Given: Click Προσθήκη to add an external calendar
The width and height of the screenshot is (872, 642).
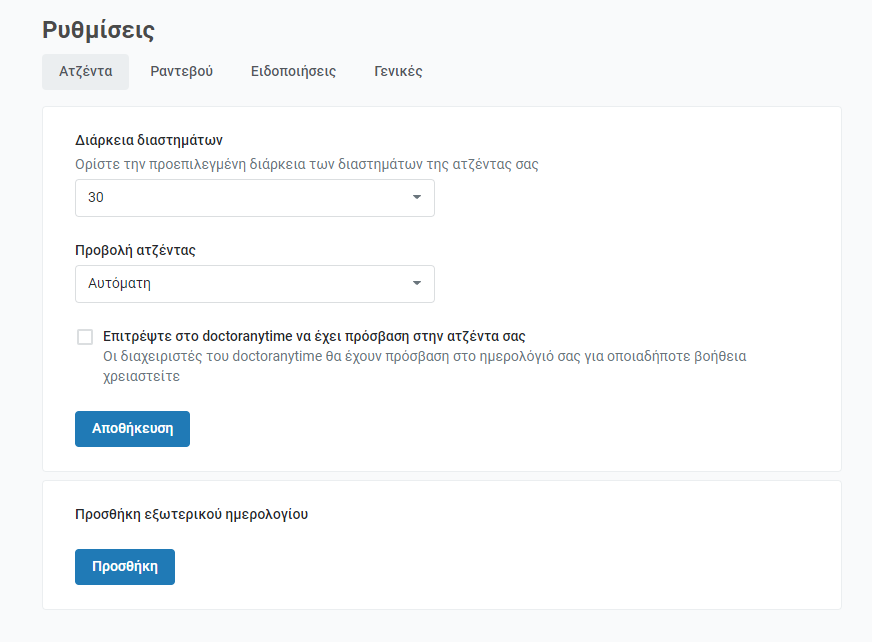Looking at the screenshot, I should (125, 567).
